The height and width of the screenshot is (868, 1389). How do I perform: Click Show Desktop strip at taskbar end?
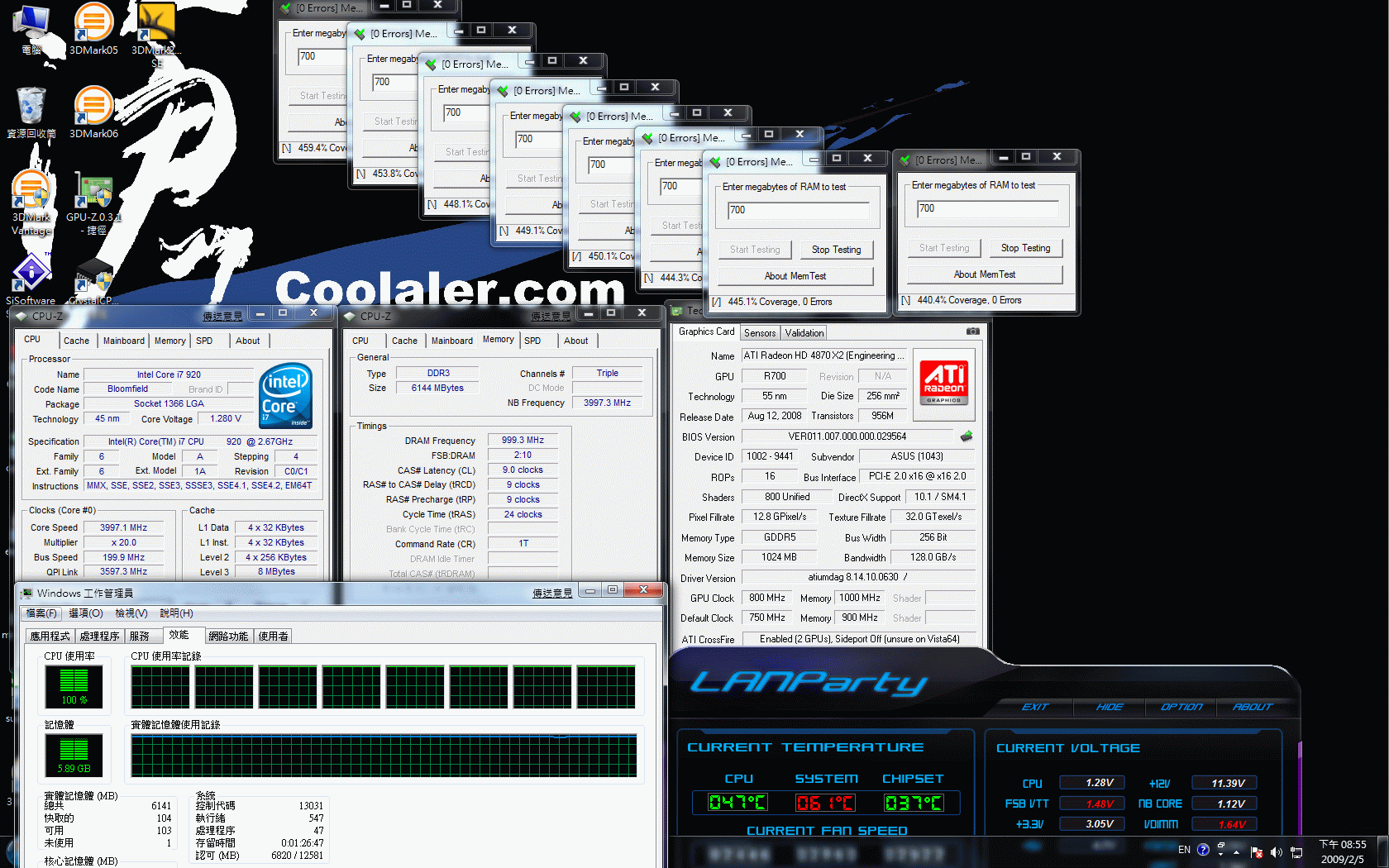tap(1382, 851)
